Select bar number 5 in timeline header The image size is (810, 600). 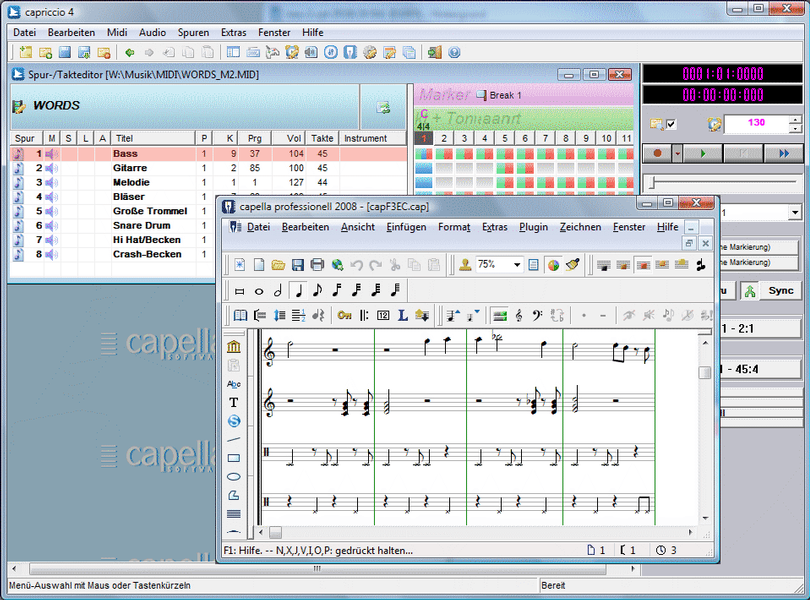pyautogui.click(x=505, y=138)
